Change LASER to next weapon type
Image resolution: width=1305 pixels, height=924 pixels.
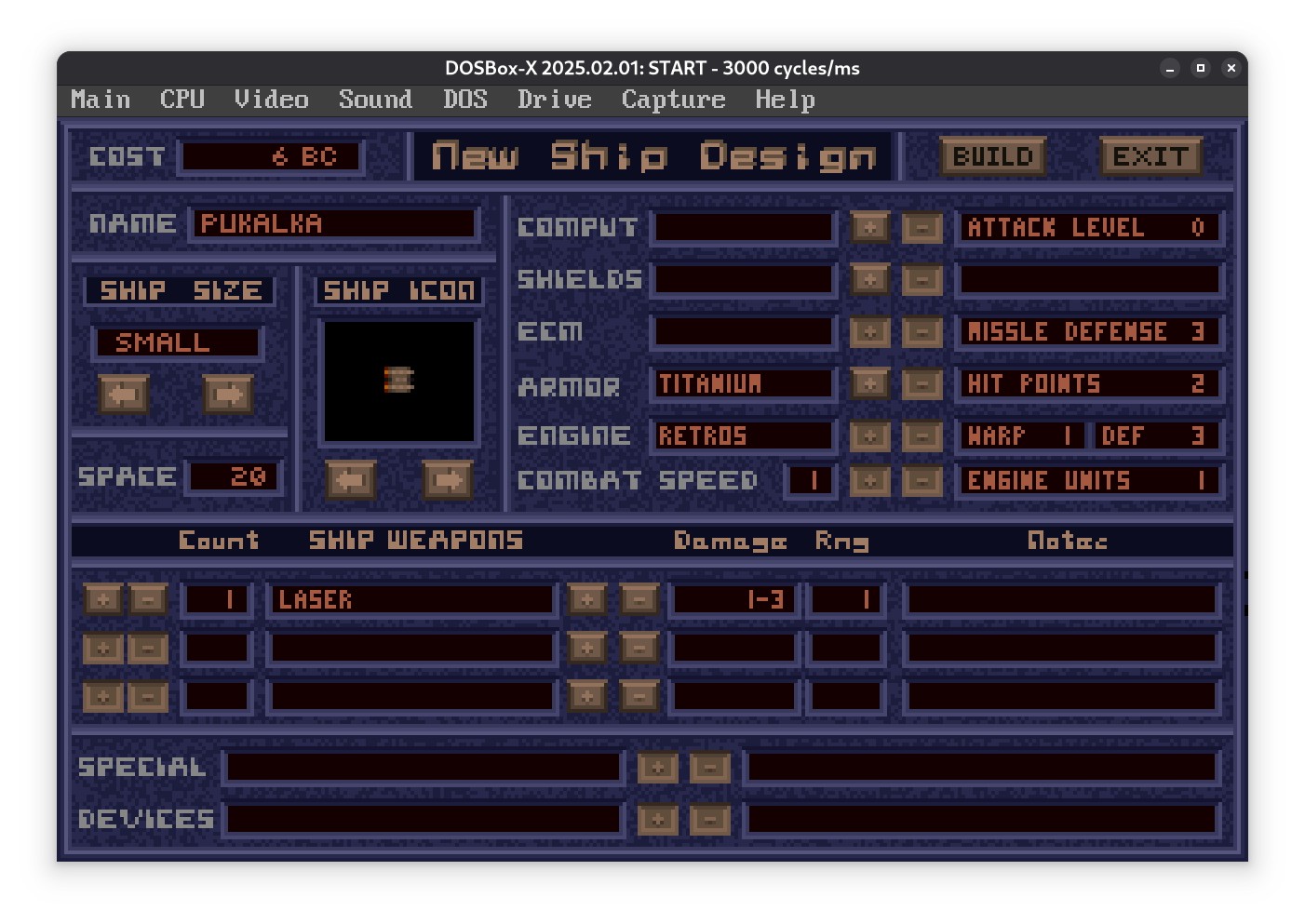click(586, 599)
